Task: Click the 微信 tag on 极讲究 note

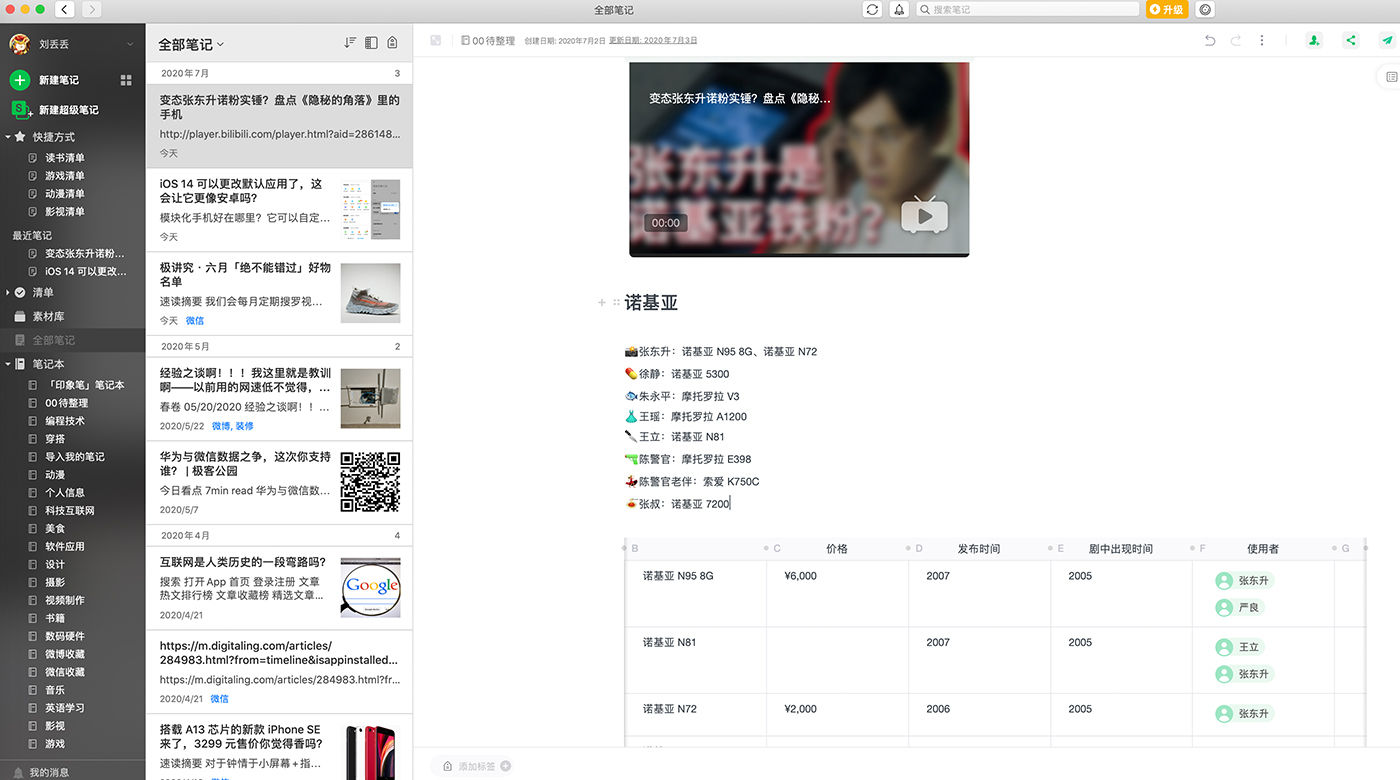Action: coord(195,321)
